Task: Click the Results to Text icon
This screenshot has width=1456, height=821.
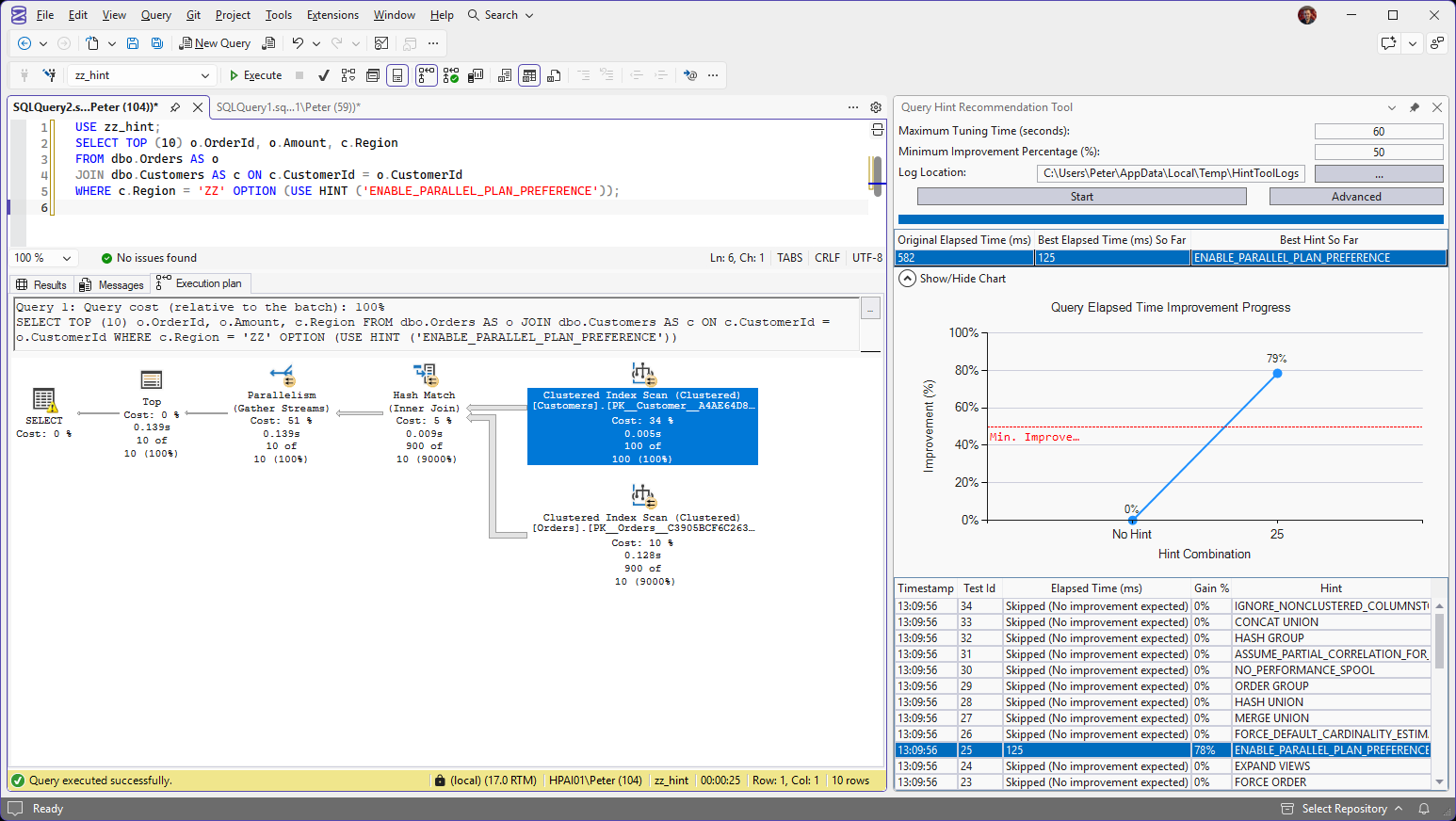Action: click(x=505, y=75)
